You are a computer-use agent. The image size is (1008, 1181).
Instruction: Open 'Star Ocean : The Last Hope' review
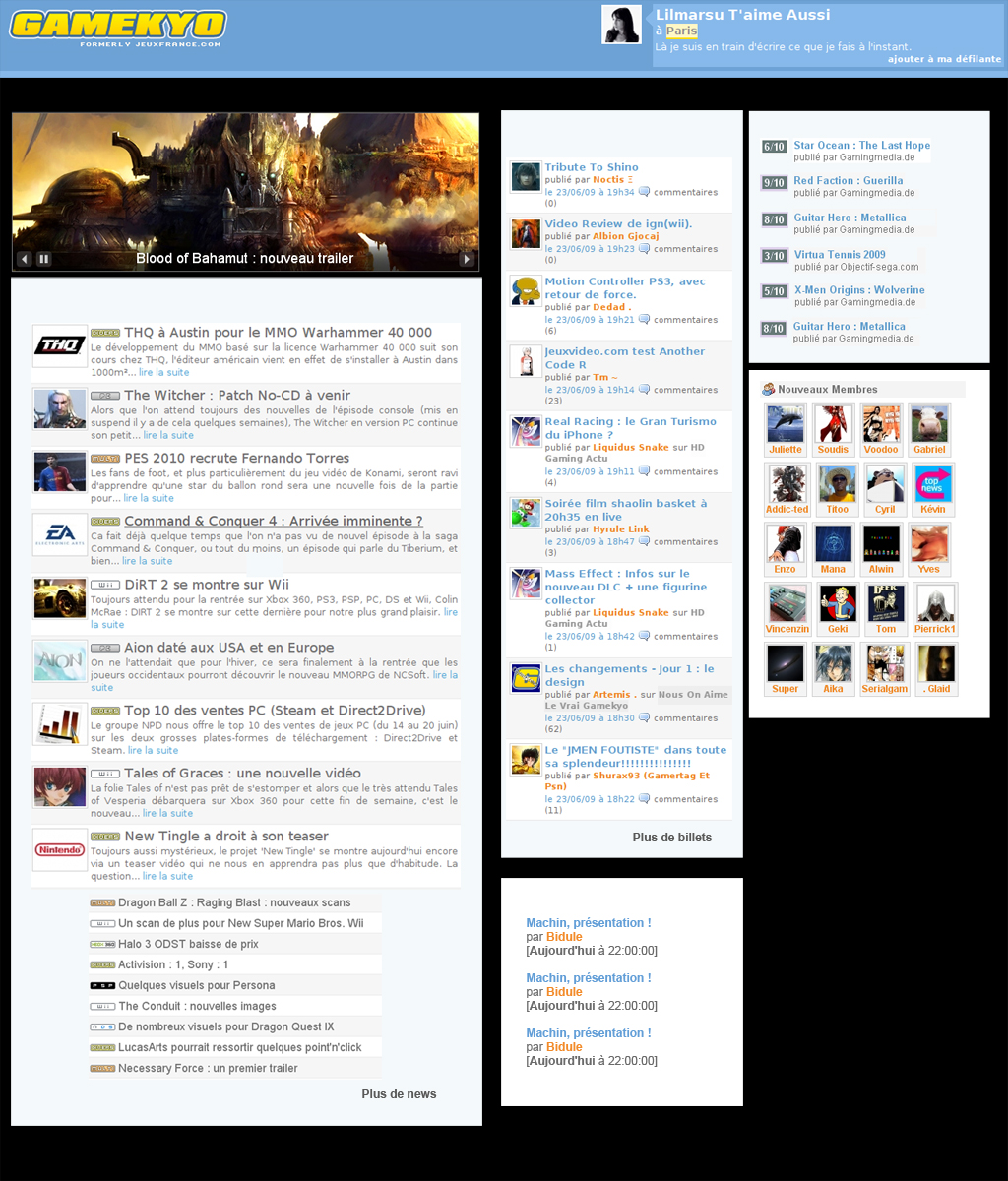(x=862, y=145)
